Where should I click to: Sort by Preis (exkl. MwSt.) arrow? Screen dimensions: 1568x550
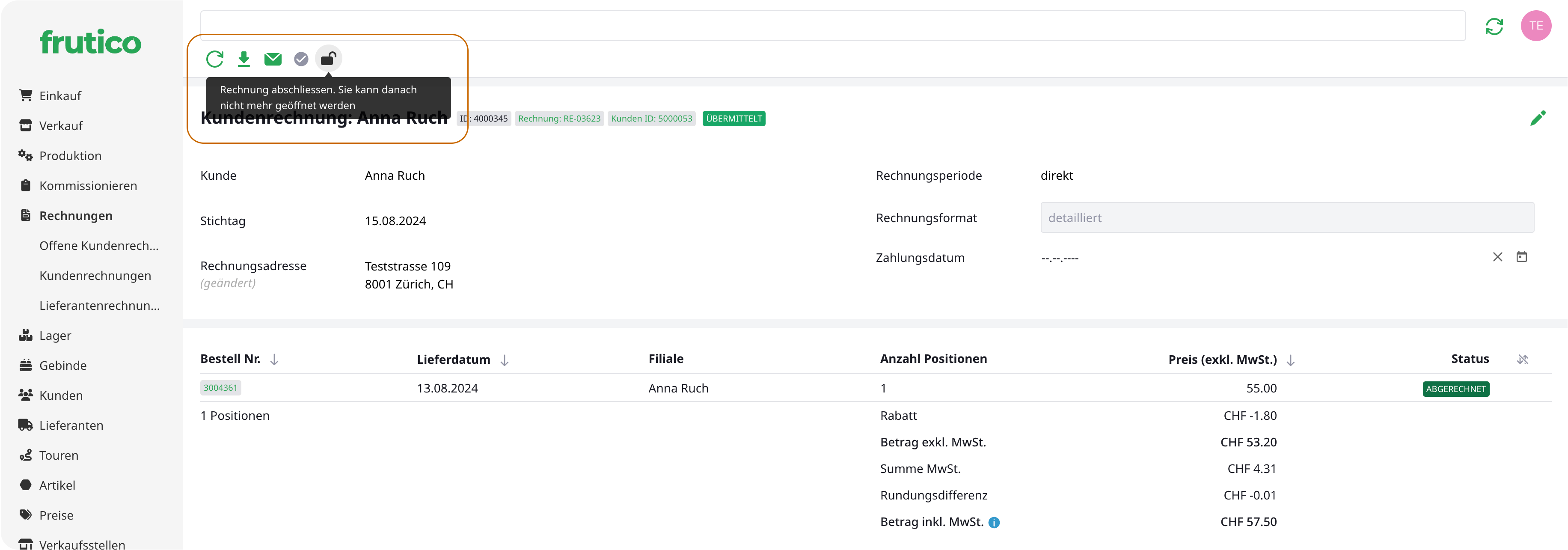click(1290, 360)
